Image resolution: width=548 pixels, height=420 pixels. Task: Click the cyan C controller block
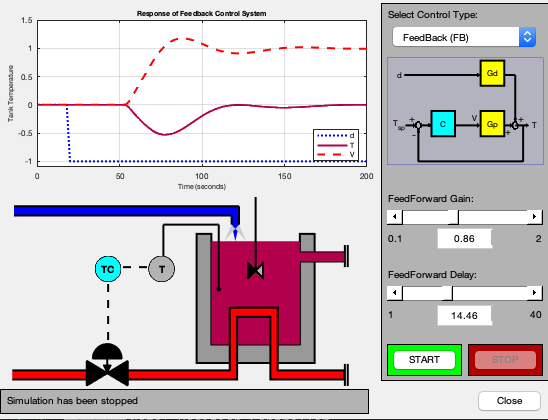[x=443, y=124]
